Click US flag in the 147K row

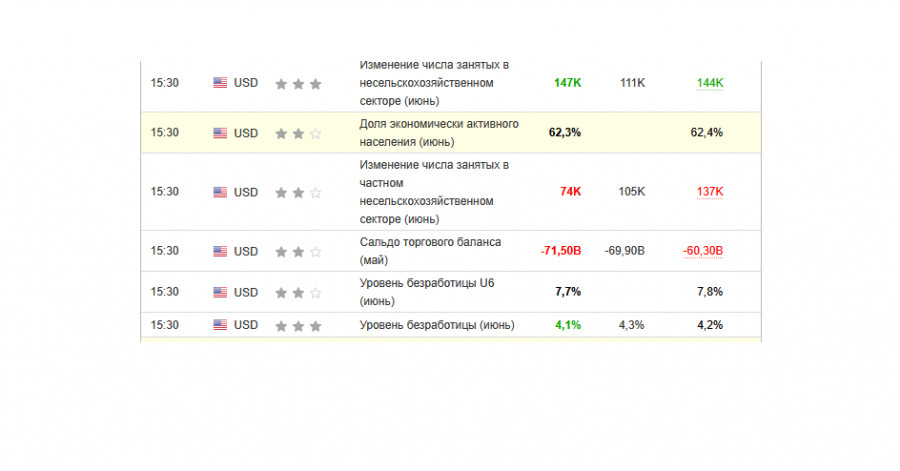tap(220, 83)
